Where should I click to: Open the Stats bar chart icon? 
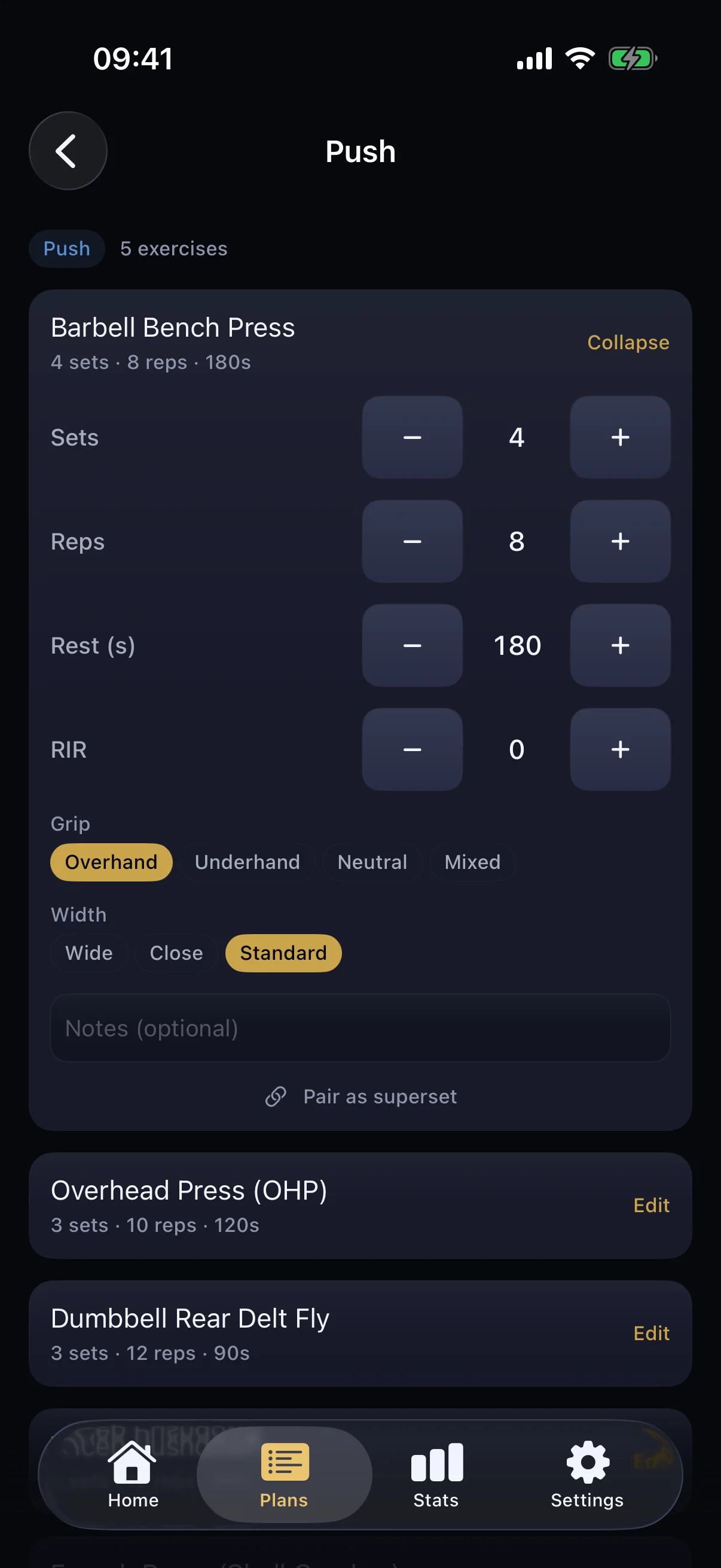437,1462
